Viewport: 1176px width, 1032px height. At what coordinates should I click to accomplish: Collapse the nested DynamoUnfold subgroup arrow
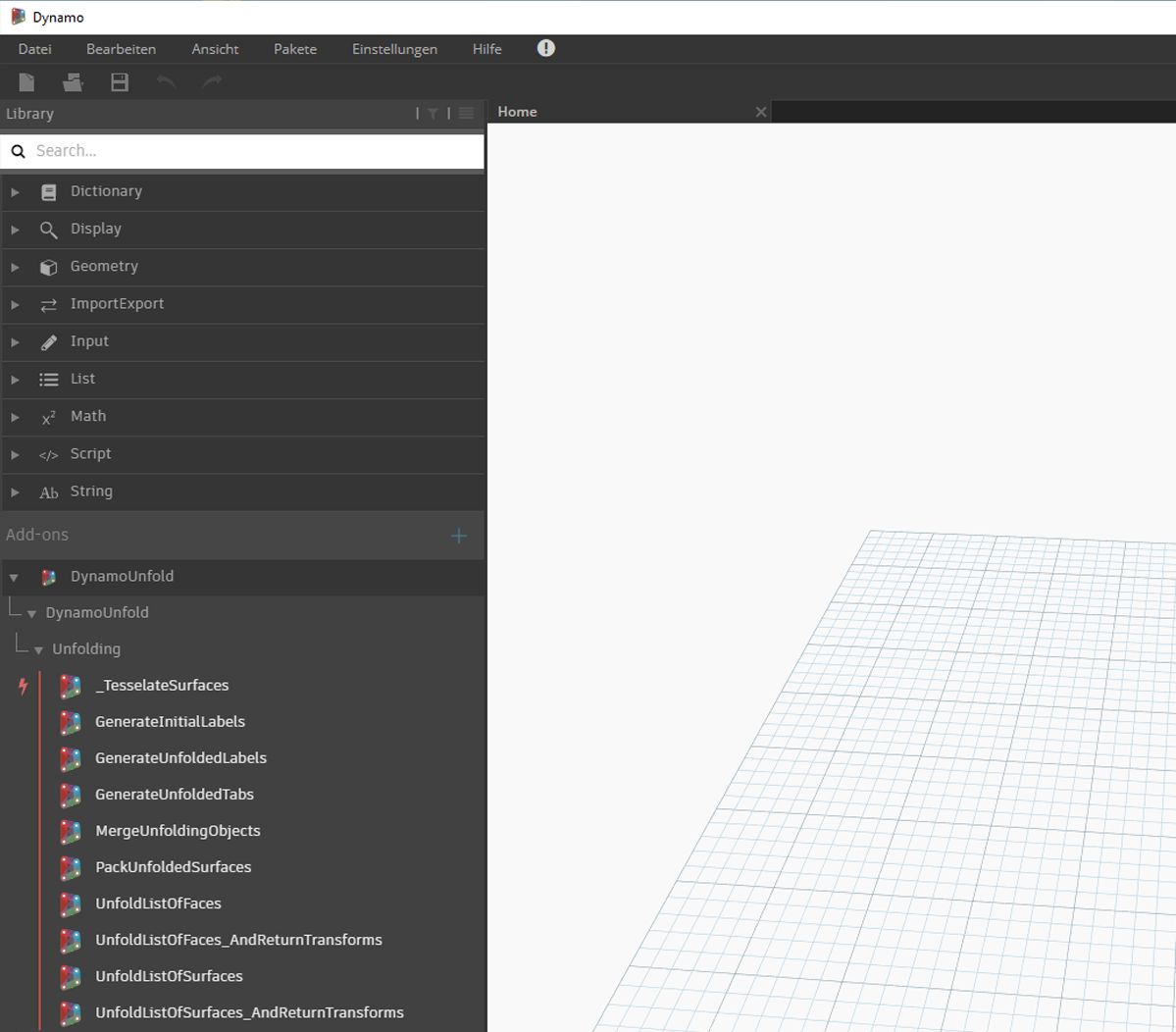click(31, 614)
